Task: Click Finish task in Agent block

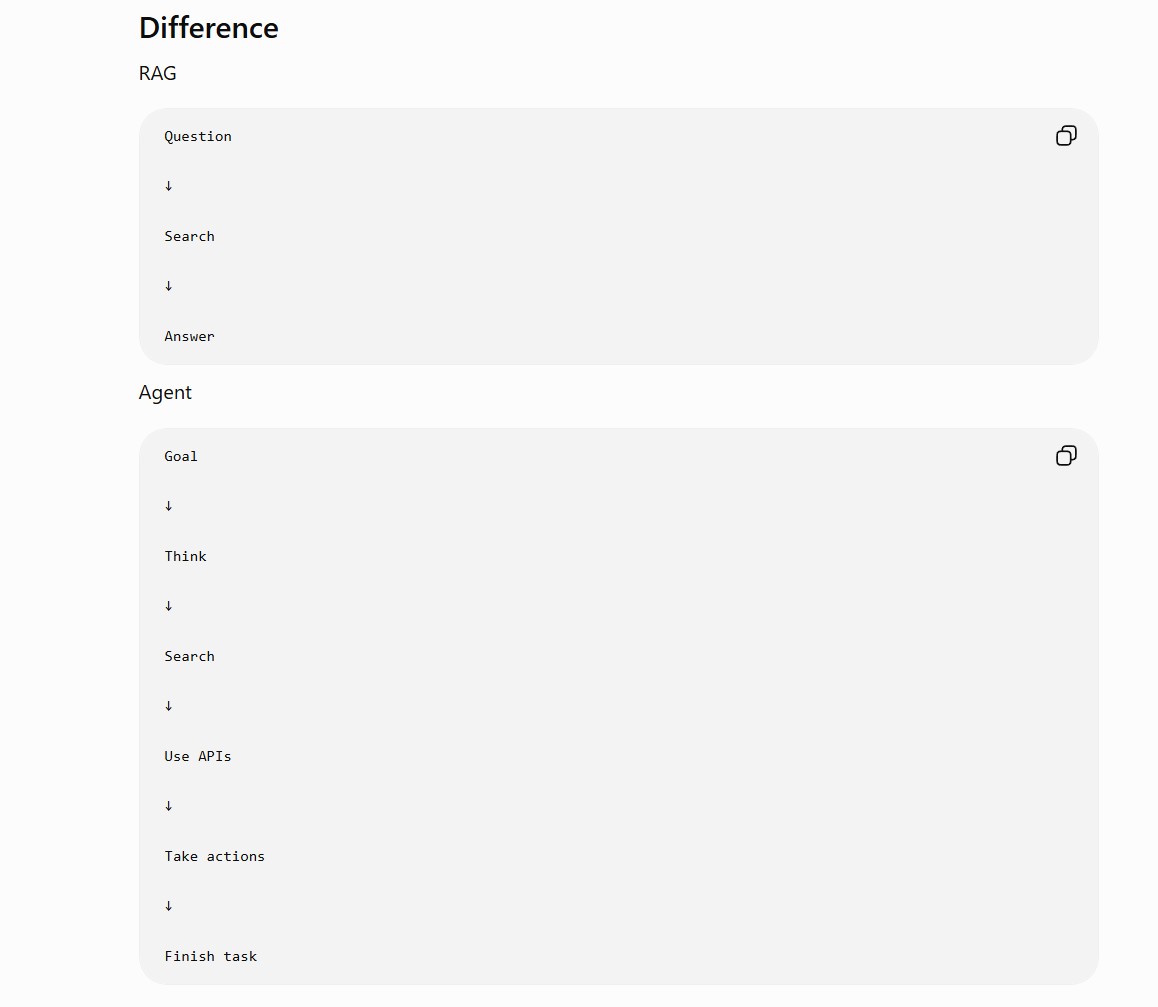Action: pyautogui.click(x=210, y=956)
